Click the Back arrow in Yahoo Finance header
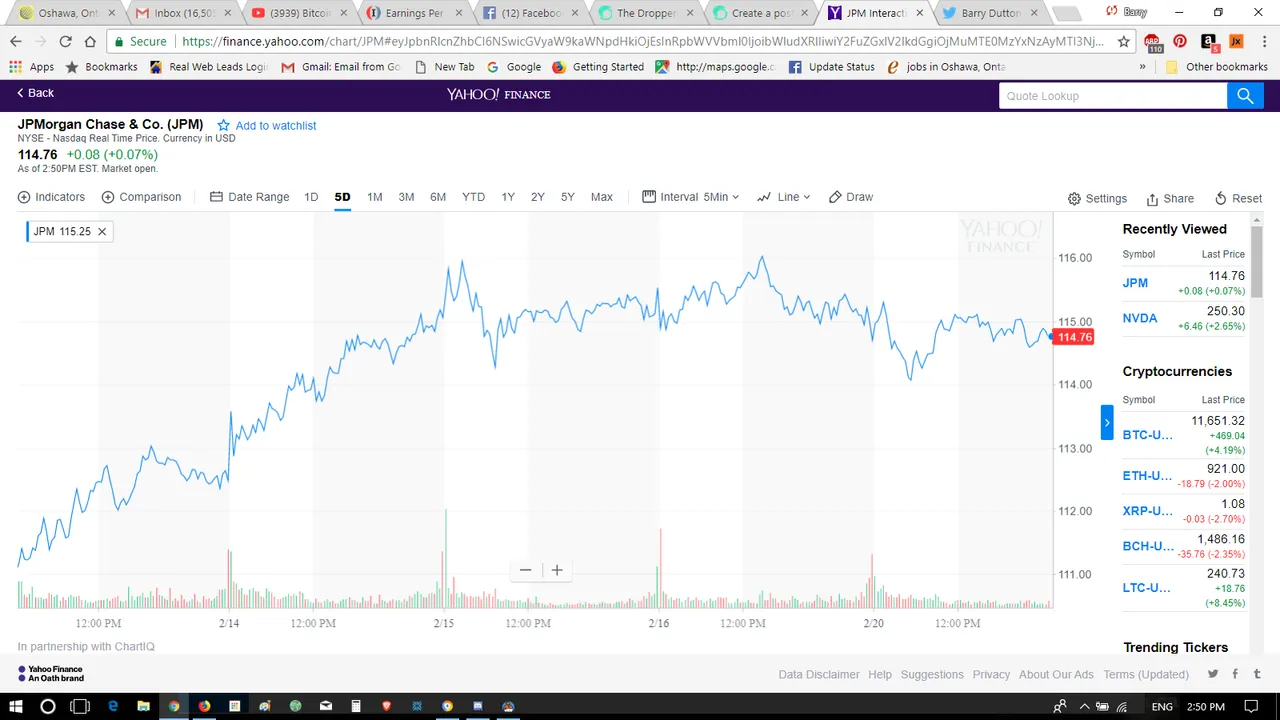Screen dimensions: 1280x720 click(x=35, y=93)
